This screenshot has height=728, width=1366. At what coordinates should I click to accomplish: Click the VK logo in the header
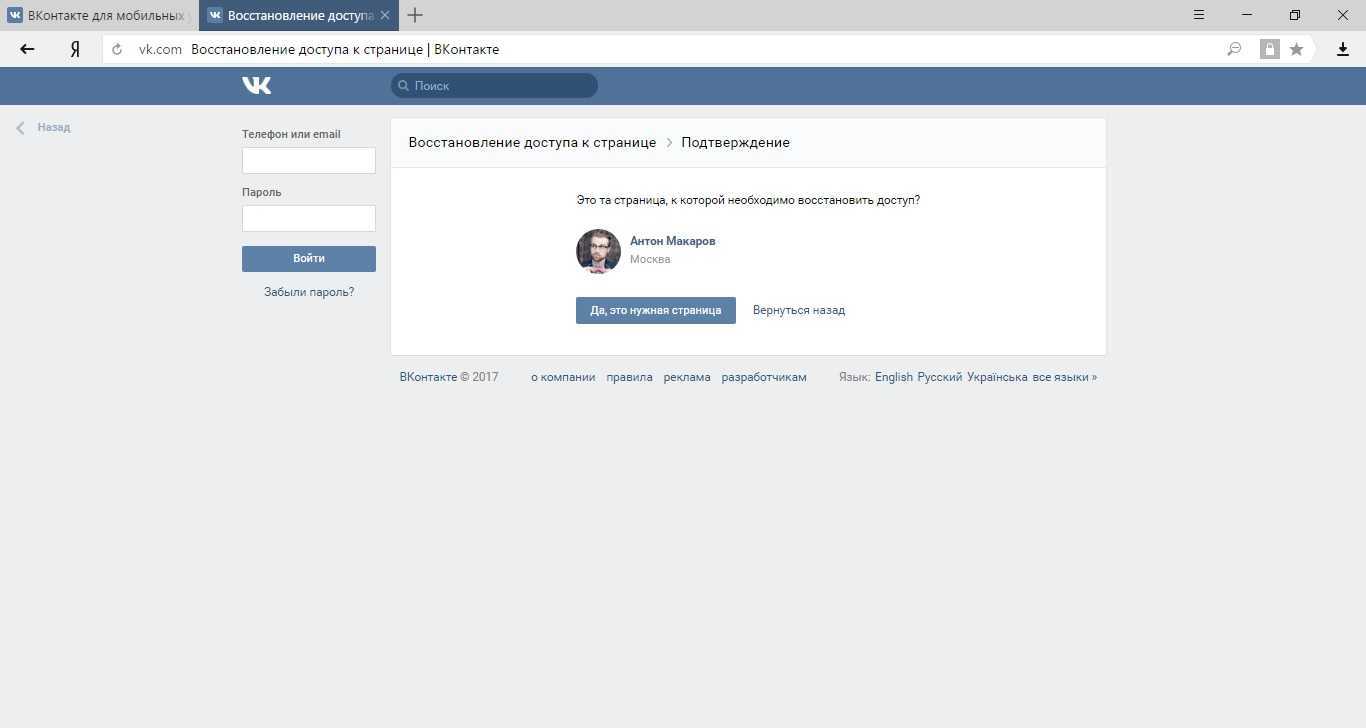[256, 86]
